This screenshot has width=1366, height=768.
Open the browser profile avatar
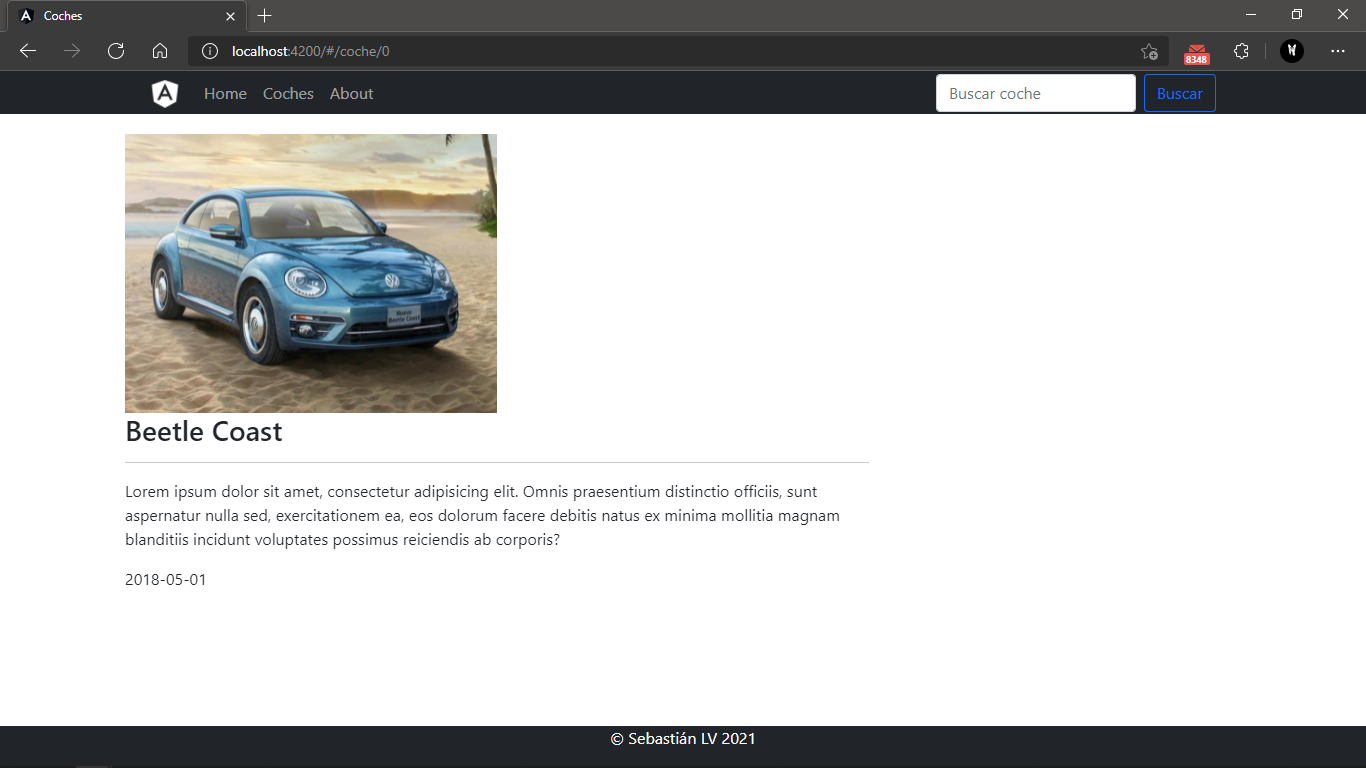tap(1292, 51)
